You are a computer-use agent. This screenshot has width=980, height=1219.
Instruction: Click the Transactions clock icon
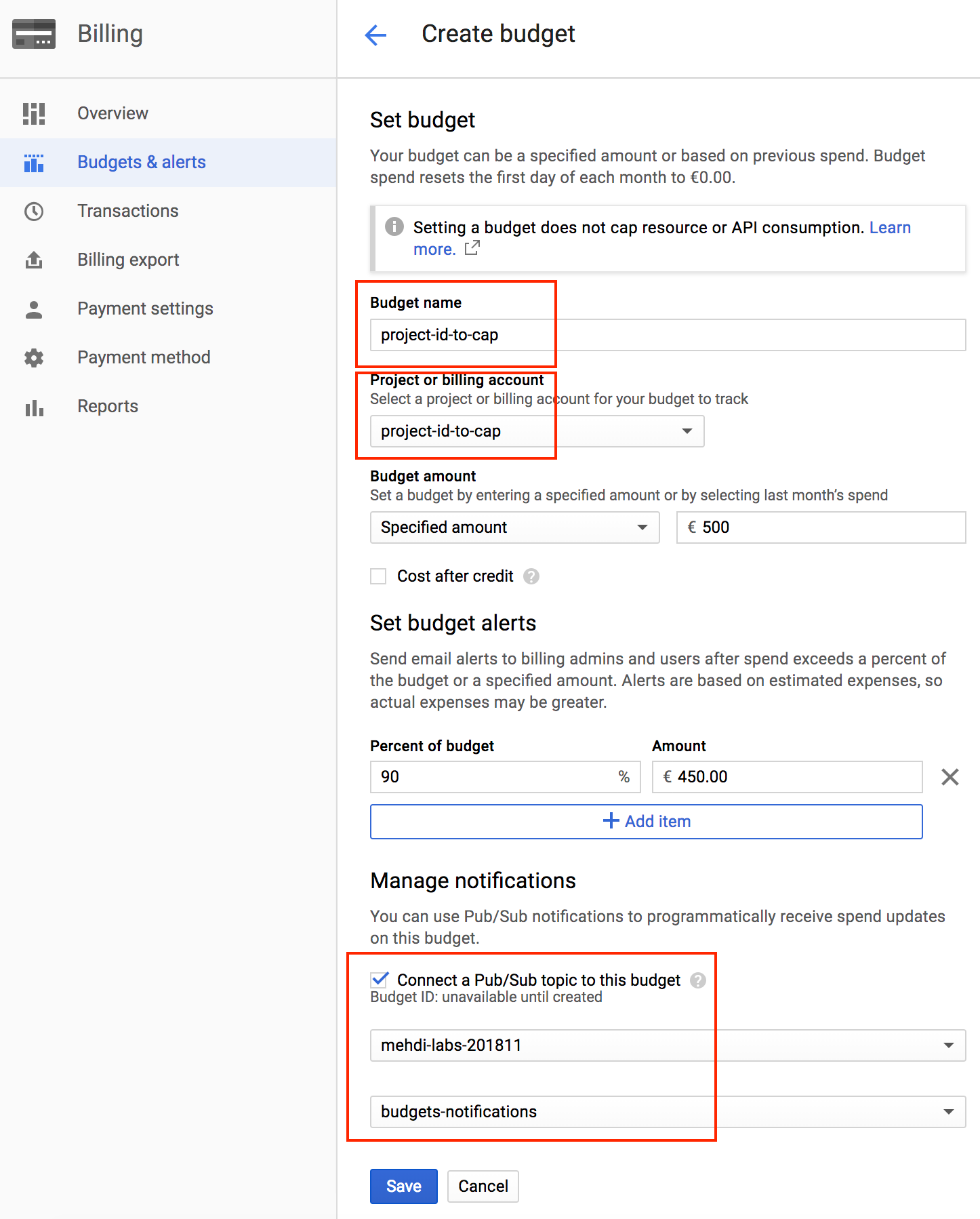click(x=34, y=212)
